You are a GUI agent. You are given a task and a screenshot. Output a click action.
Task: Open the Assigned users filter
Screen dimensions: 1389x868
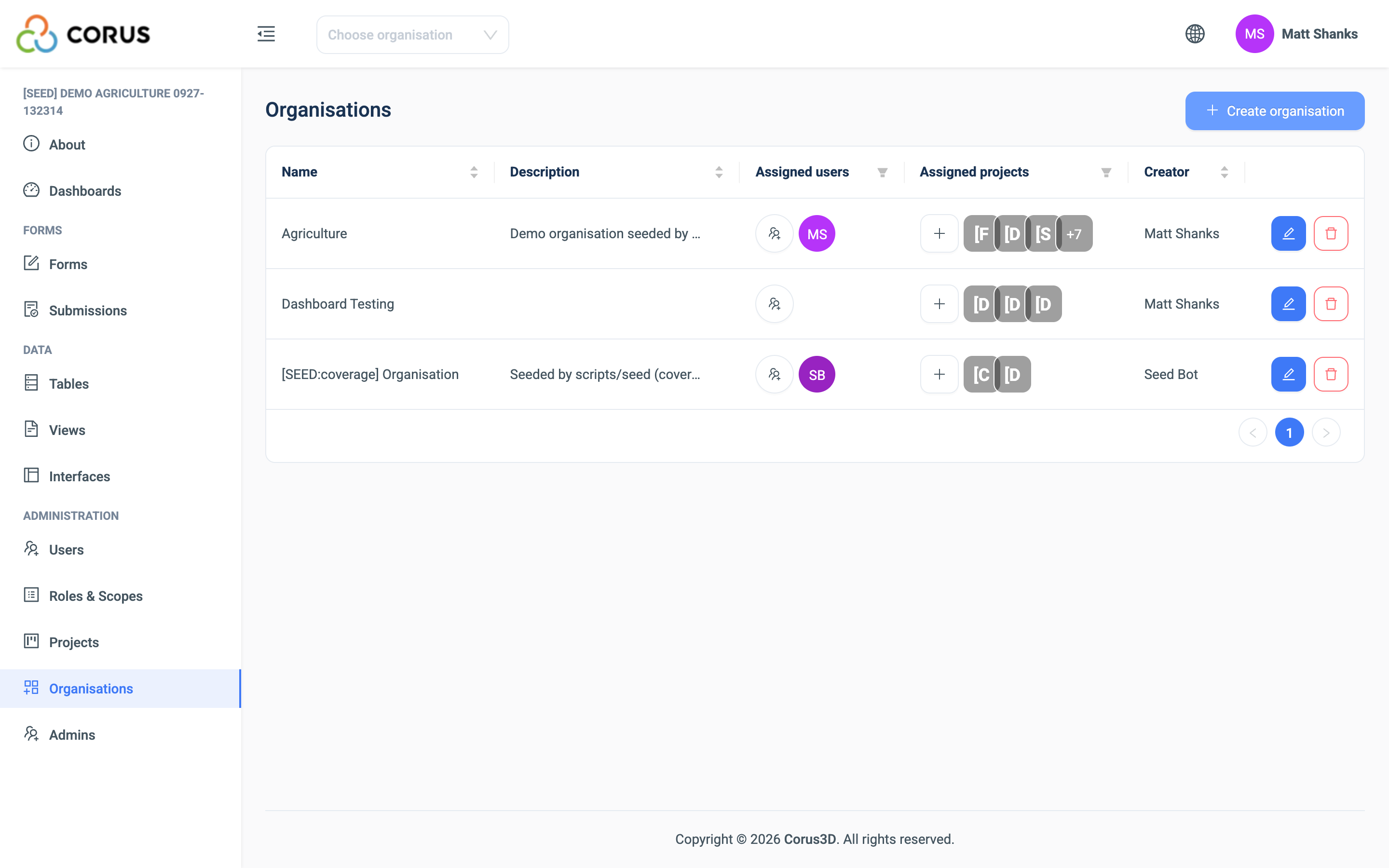click(x=882, y=172)
